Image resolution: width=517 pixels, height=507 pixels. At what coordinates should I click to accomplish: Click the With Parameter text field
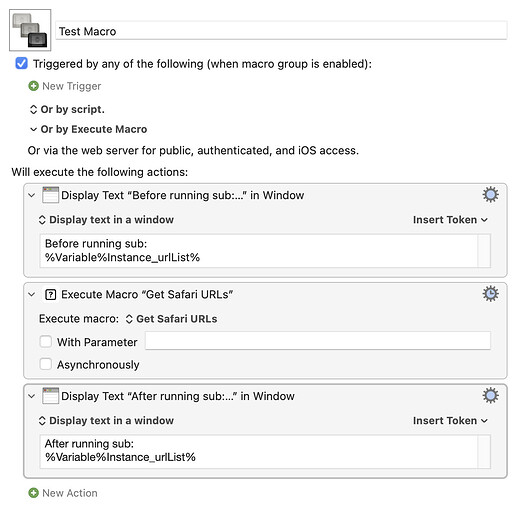coord(318,341)
